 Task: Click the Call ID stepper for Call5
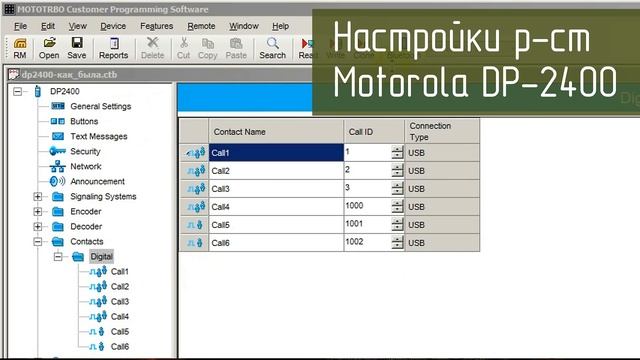(x=397, y=224)
